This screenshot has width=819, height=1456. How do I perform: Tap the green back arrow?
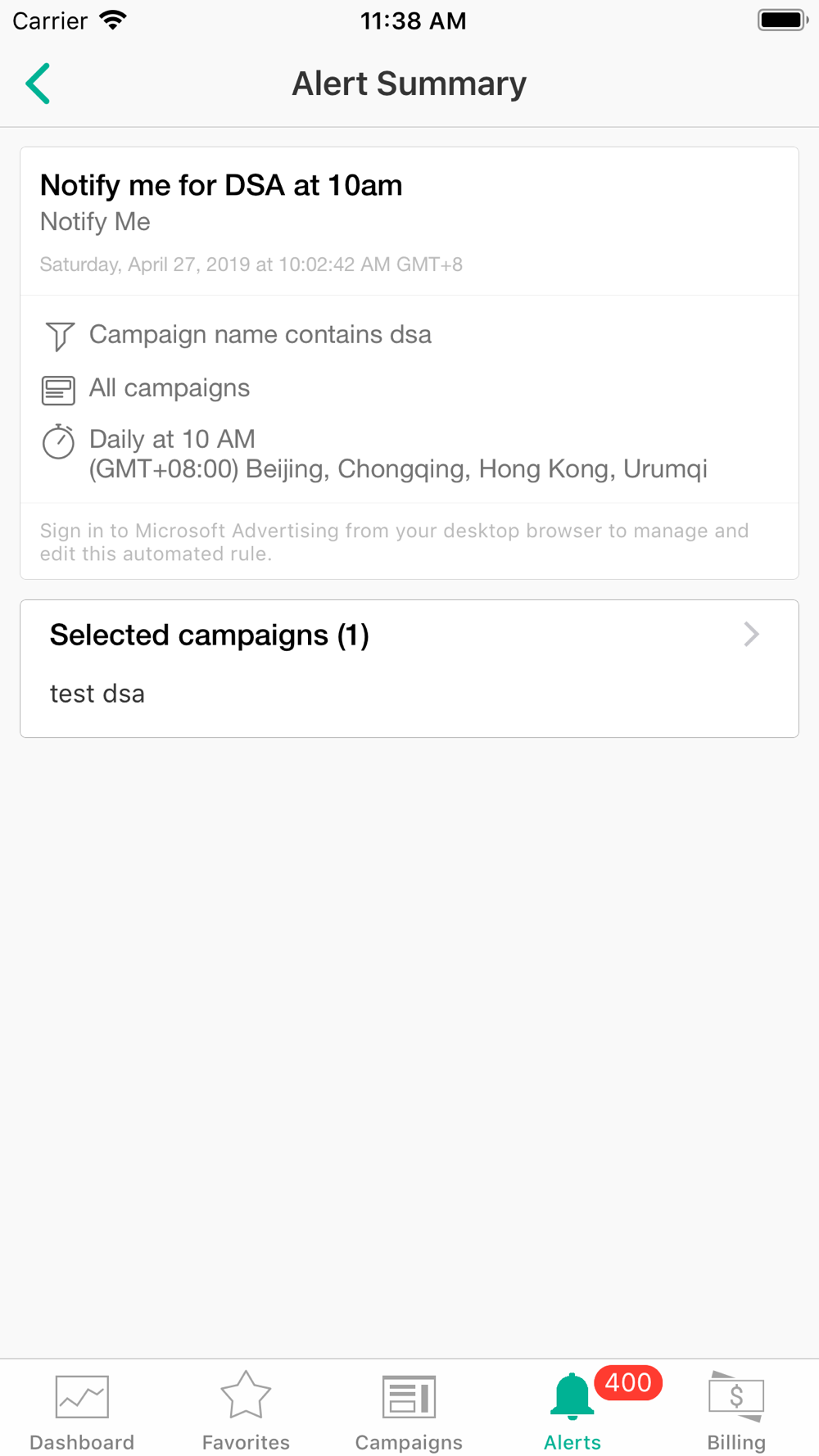pos(38,84)
